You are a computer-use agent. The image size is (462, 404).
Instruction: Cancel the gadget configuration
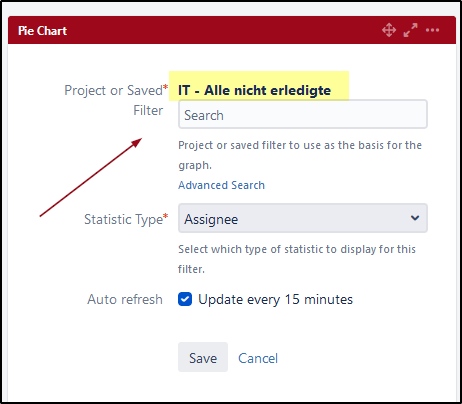tap(258, 358)
